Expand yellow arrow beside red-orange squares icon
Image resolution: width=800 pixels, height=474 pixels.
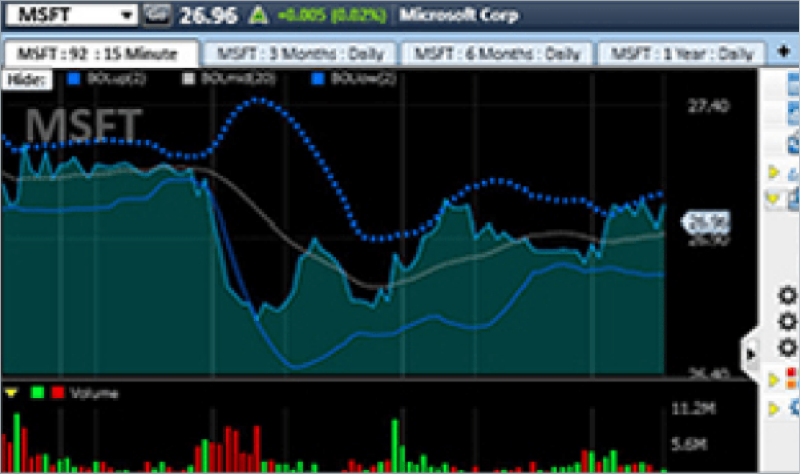coord(773,380)
